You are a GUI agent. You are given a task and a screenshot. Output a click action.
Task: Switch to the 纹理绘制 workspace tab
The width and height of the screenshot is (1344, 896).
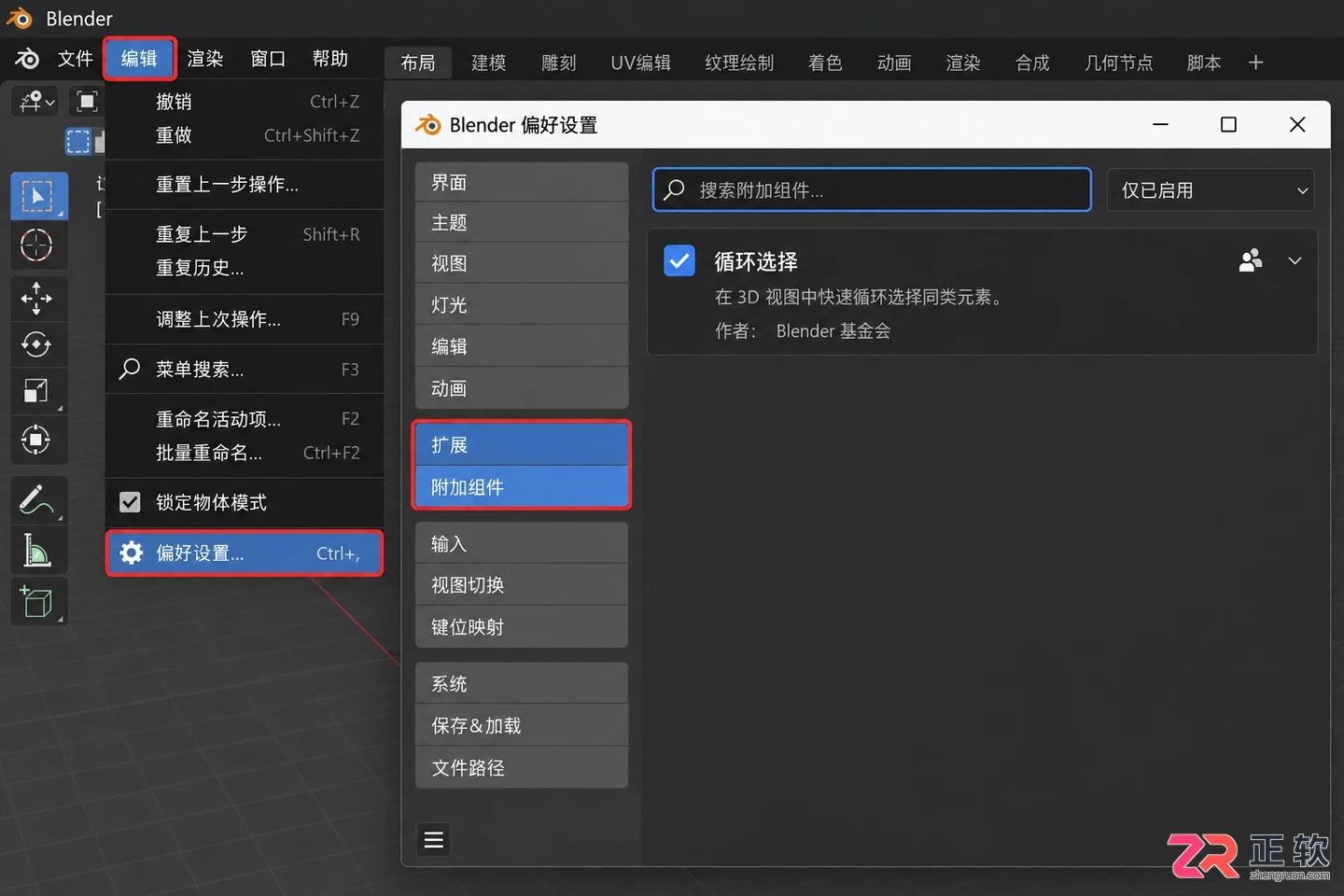(739, 63)
